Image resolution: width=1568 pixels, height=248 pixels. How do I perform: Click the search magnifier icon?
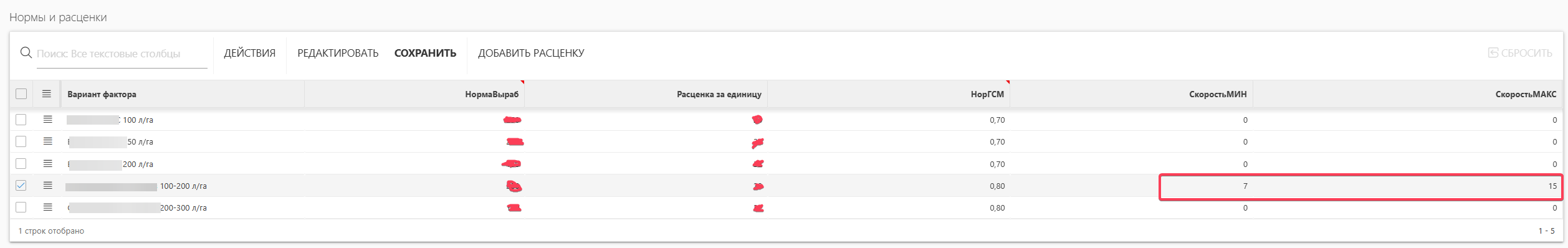(26, 53)
